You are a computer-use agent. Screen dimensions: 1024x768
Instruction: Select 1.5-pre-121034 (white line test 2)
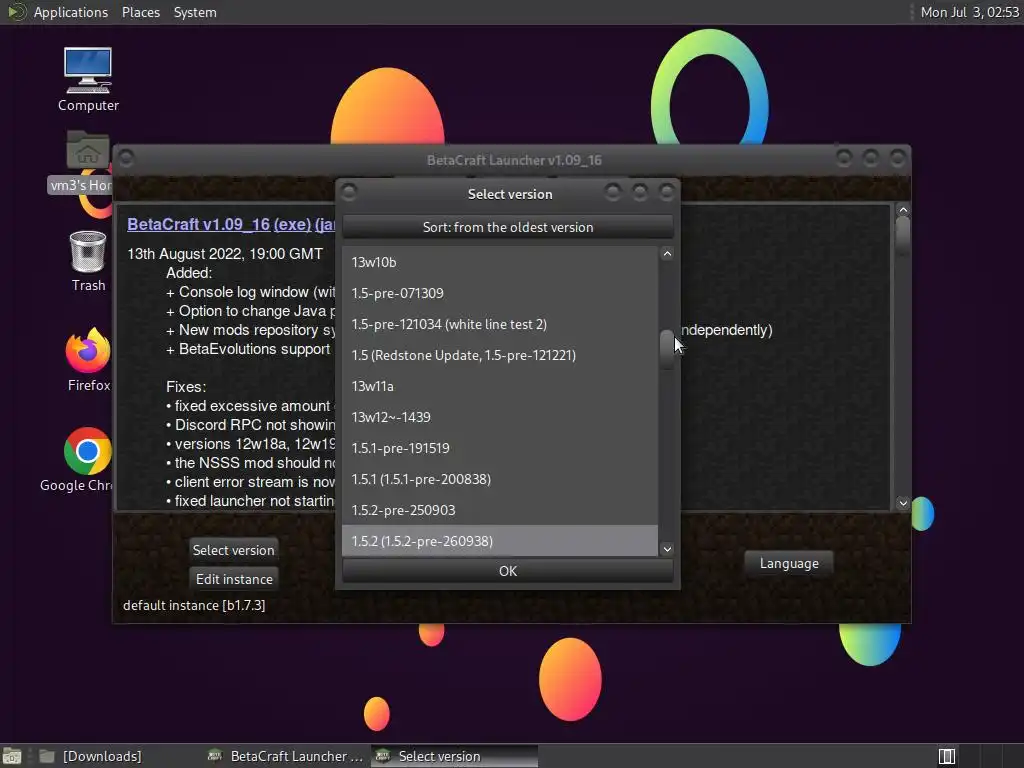point(500,324)
